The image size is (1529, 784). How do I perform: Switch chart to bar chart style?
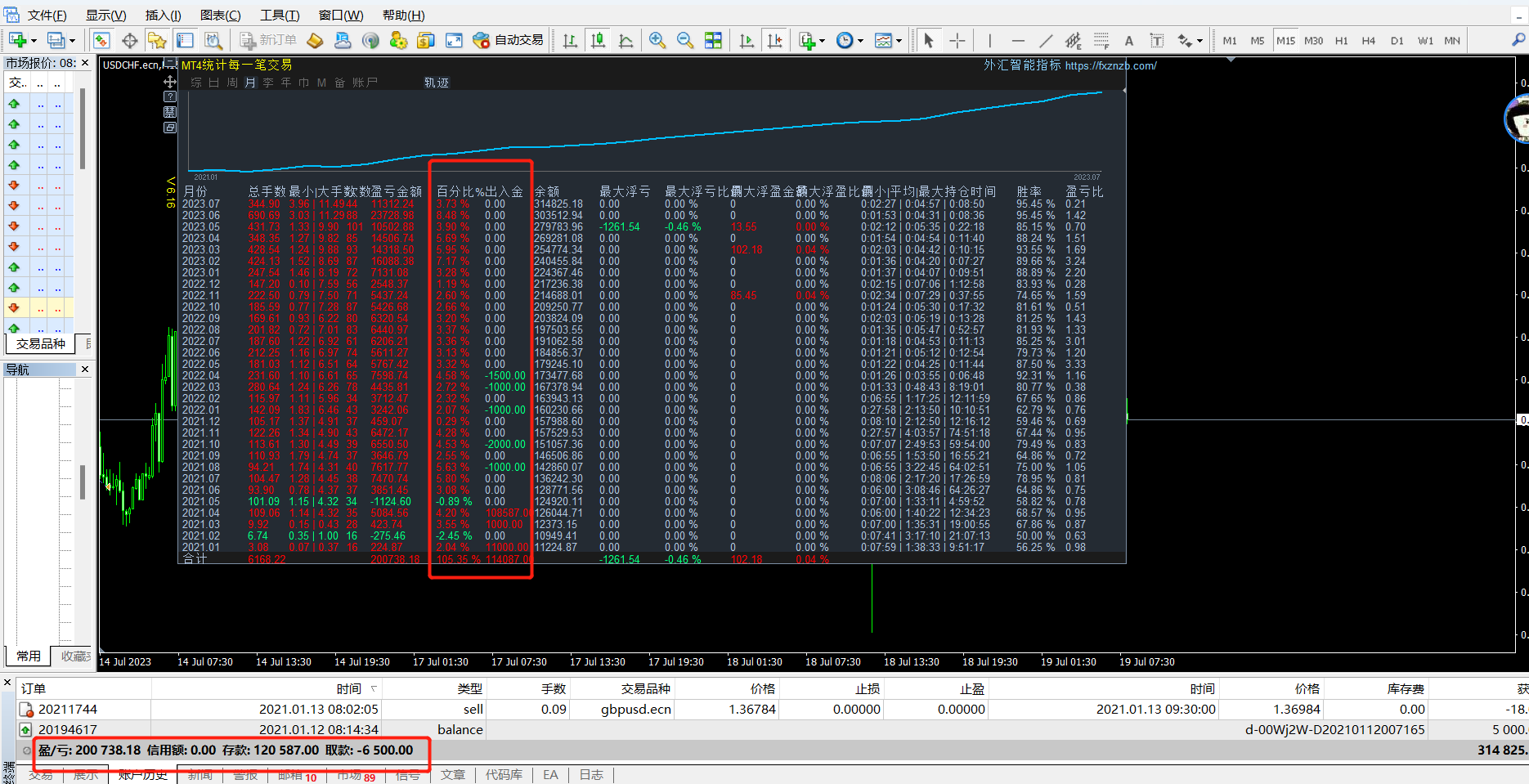(570, 40)
